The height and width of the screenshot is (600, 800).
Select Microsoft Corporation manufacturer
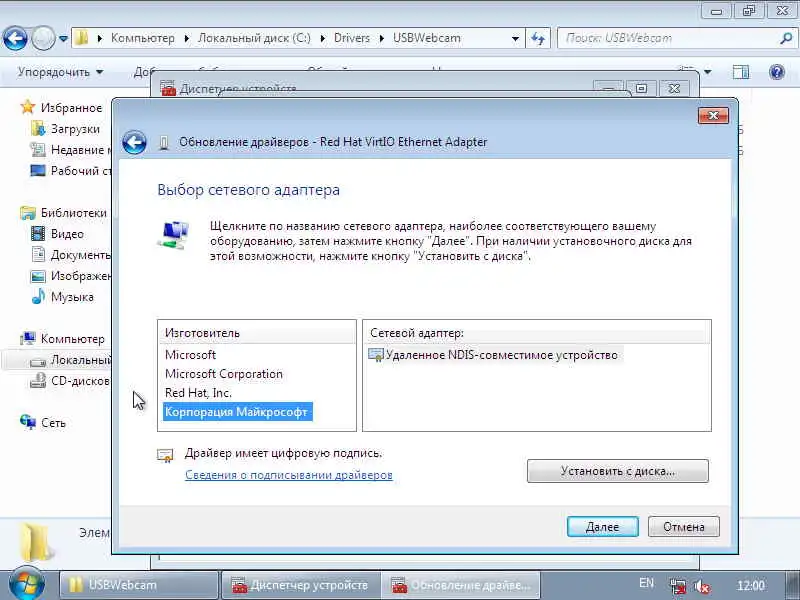[x=223, y=374]
